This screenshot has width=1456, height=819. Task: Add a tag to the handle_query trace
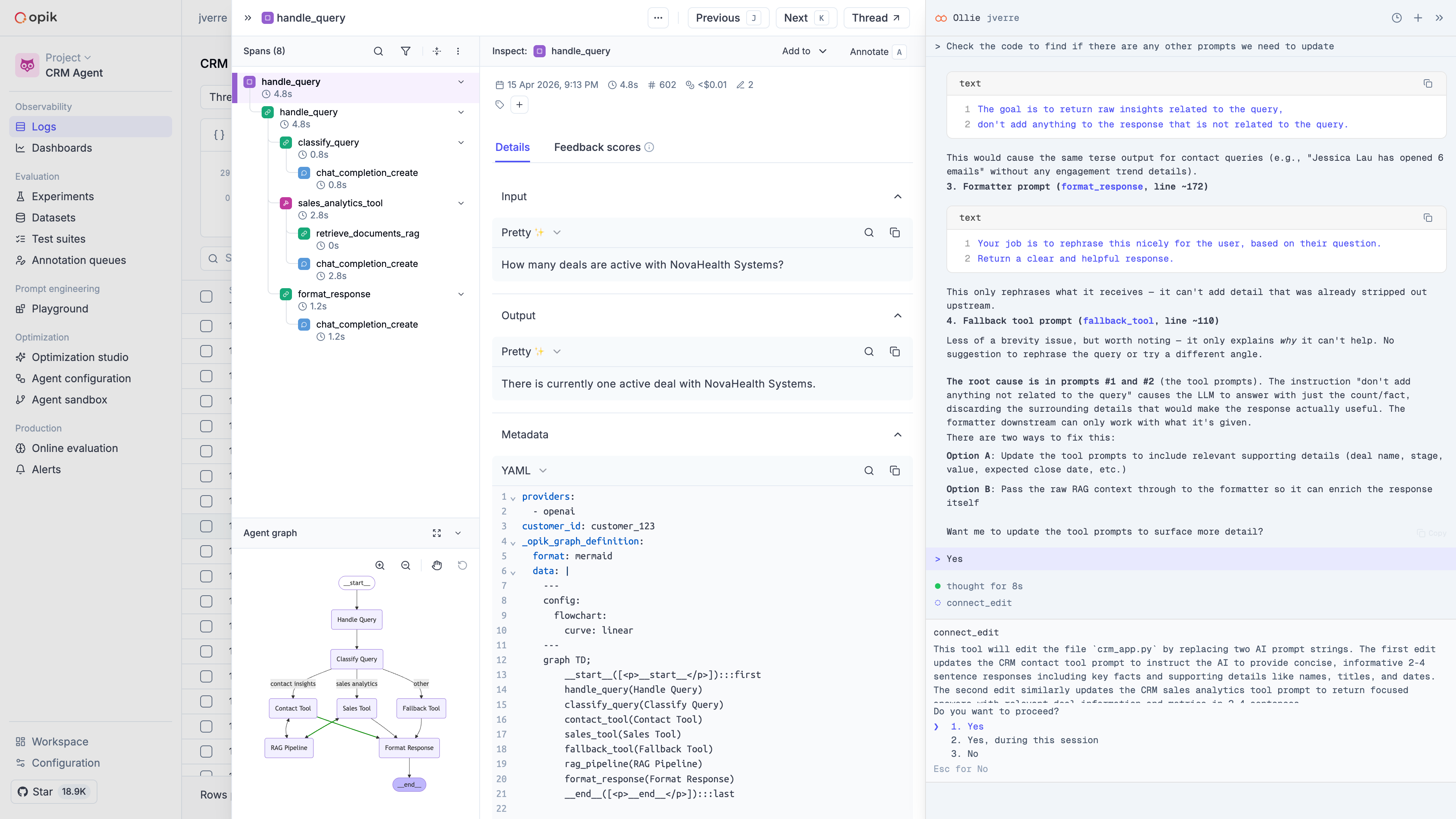(519, 105)
